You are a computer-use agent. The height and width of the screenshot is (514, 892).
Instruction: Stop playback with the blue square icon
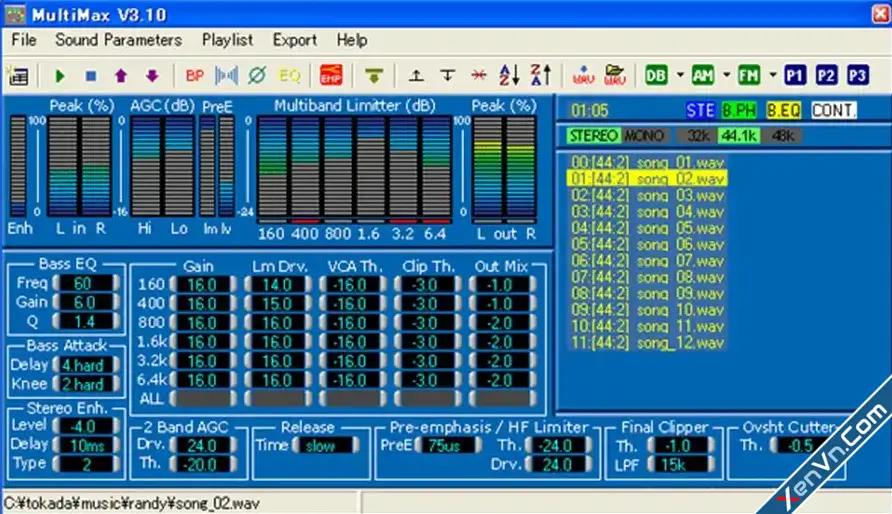pos(90,76)
